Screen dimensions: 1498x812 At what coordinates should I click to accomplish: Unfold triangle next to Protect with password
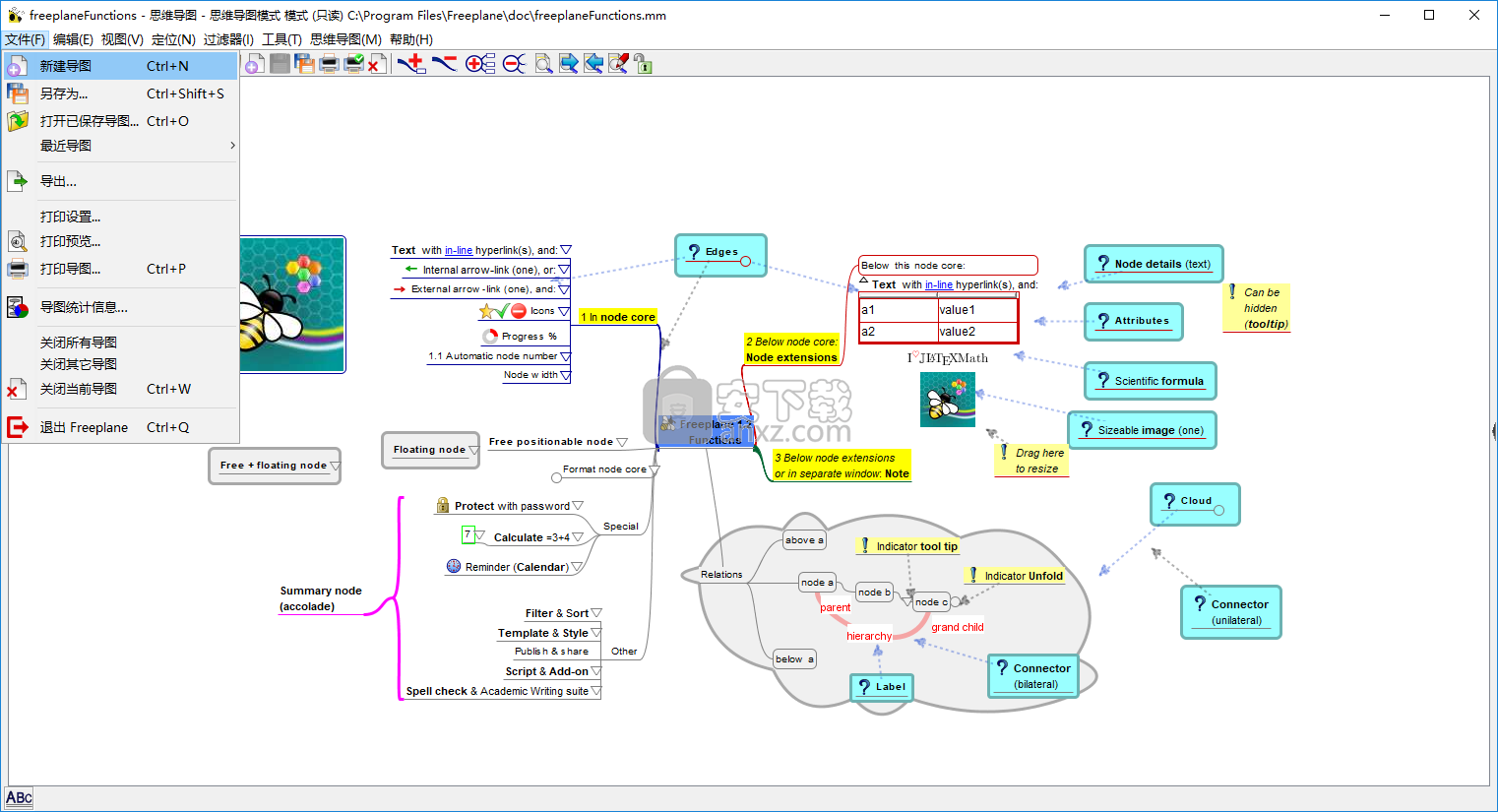click(x=578, y=506)
